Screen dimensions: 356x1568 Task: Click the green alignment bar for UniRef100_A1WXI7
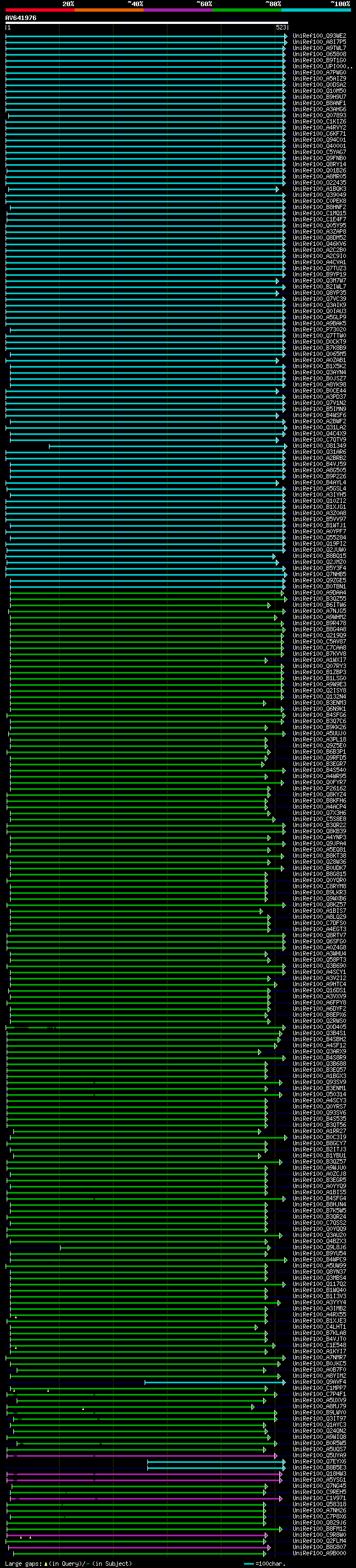point(139,660)
